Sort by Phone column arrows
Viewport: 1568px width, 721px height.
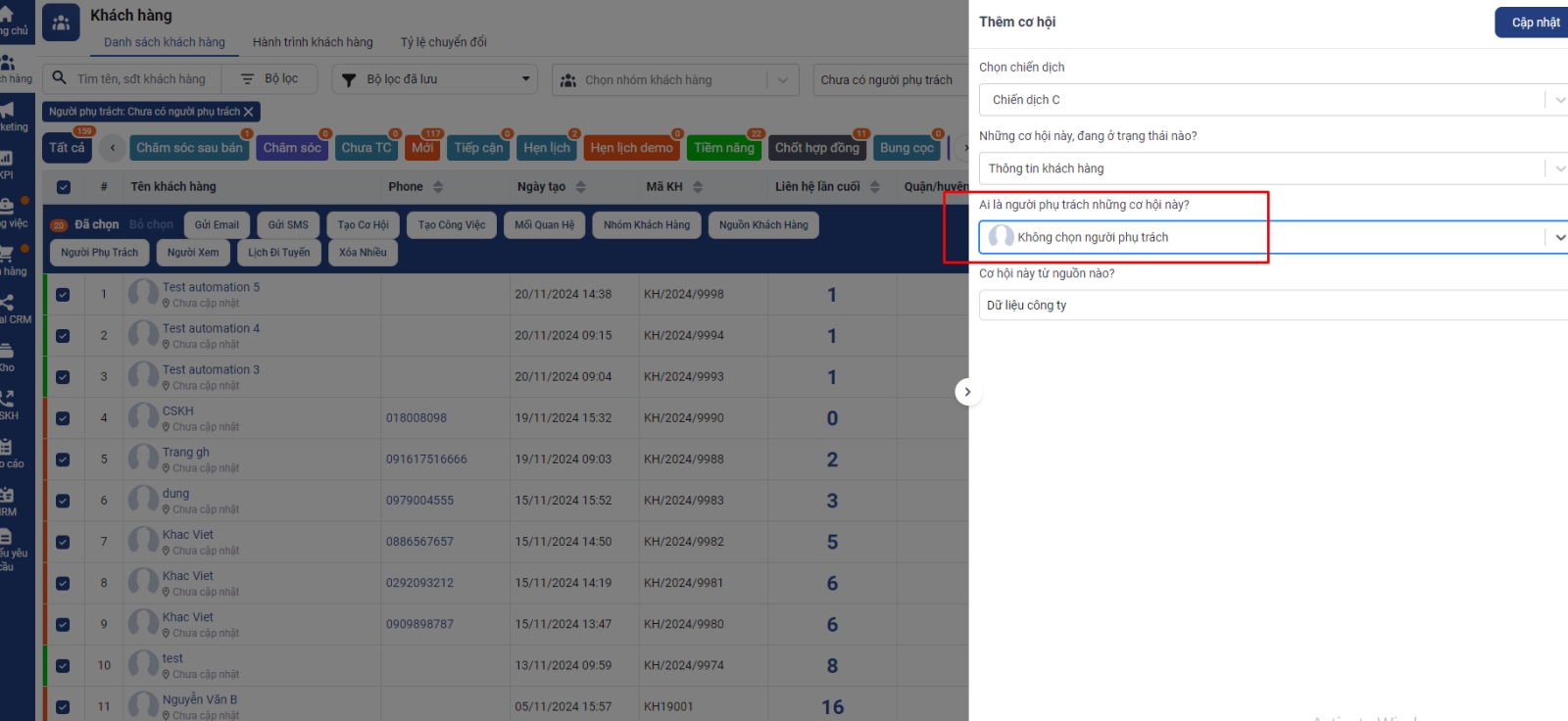tap(438, 187)
